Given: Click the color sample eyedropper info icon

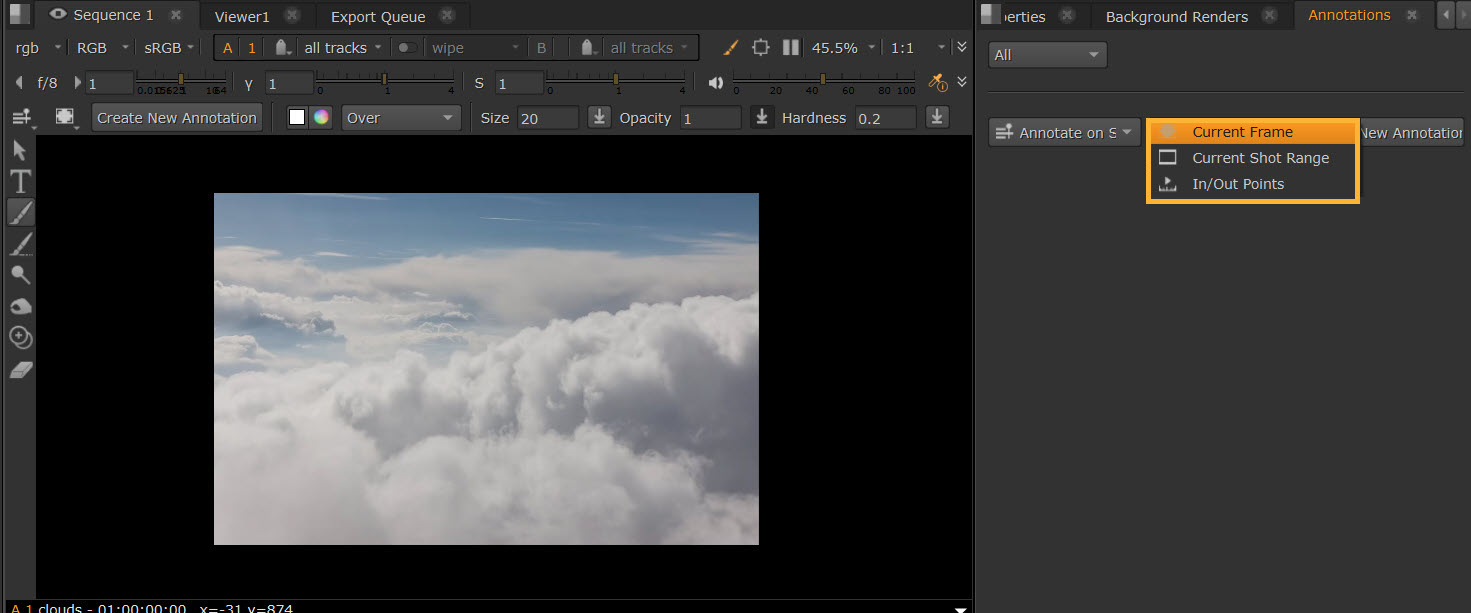Looking at the screenshot, I should [937, 82].
